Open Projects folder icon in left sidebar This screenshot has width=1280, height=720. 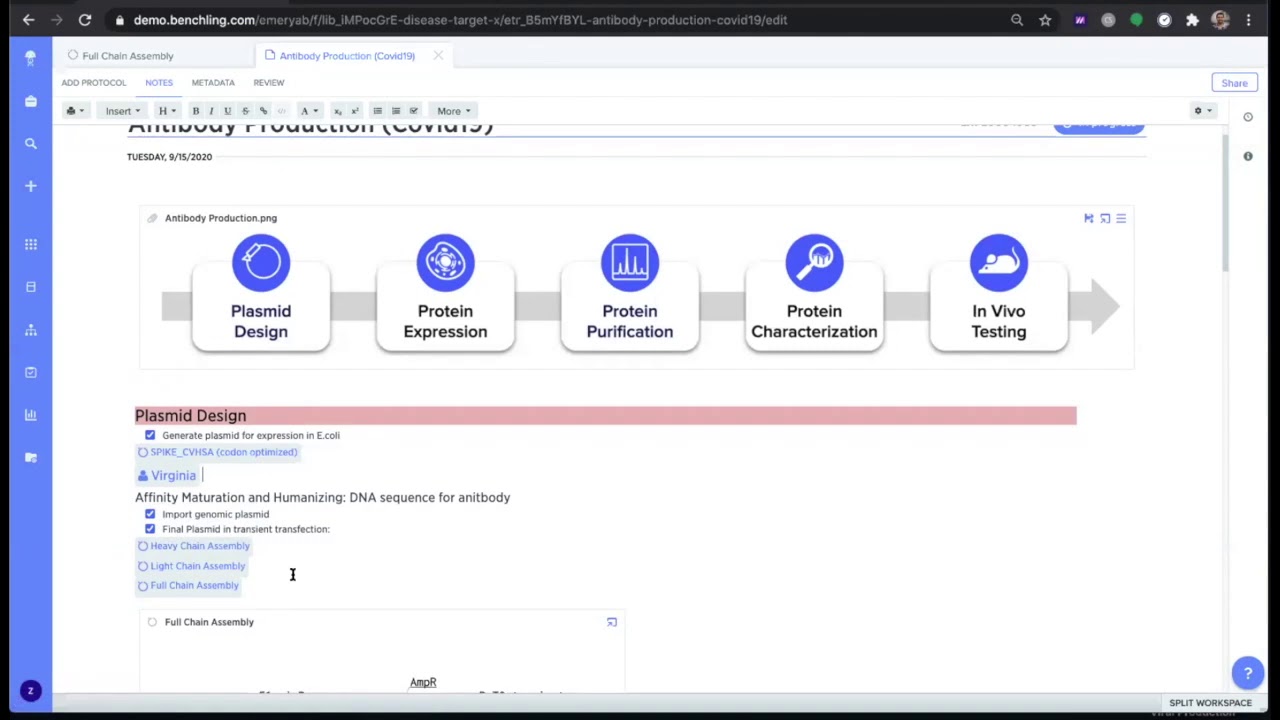(x=30, y=101)
